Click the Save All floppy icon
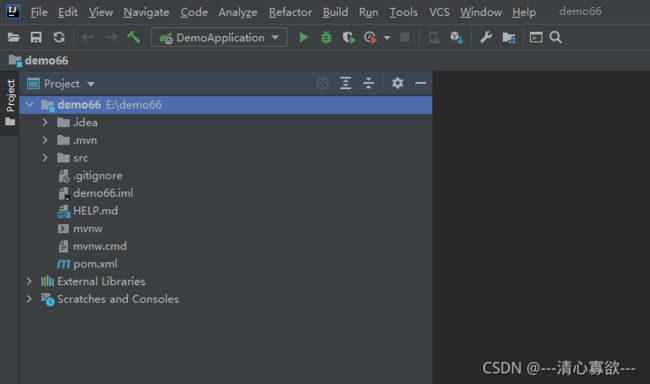Image resolution: width=650 pixels, height=384 pixels. 36,38
